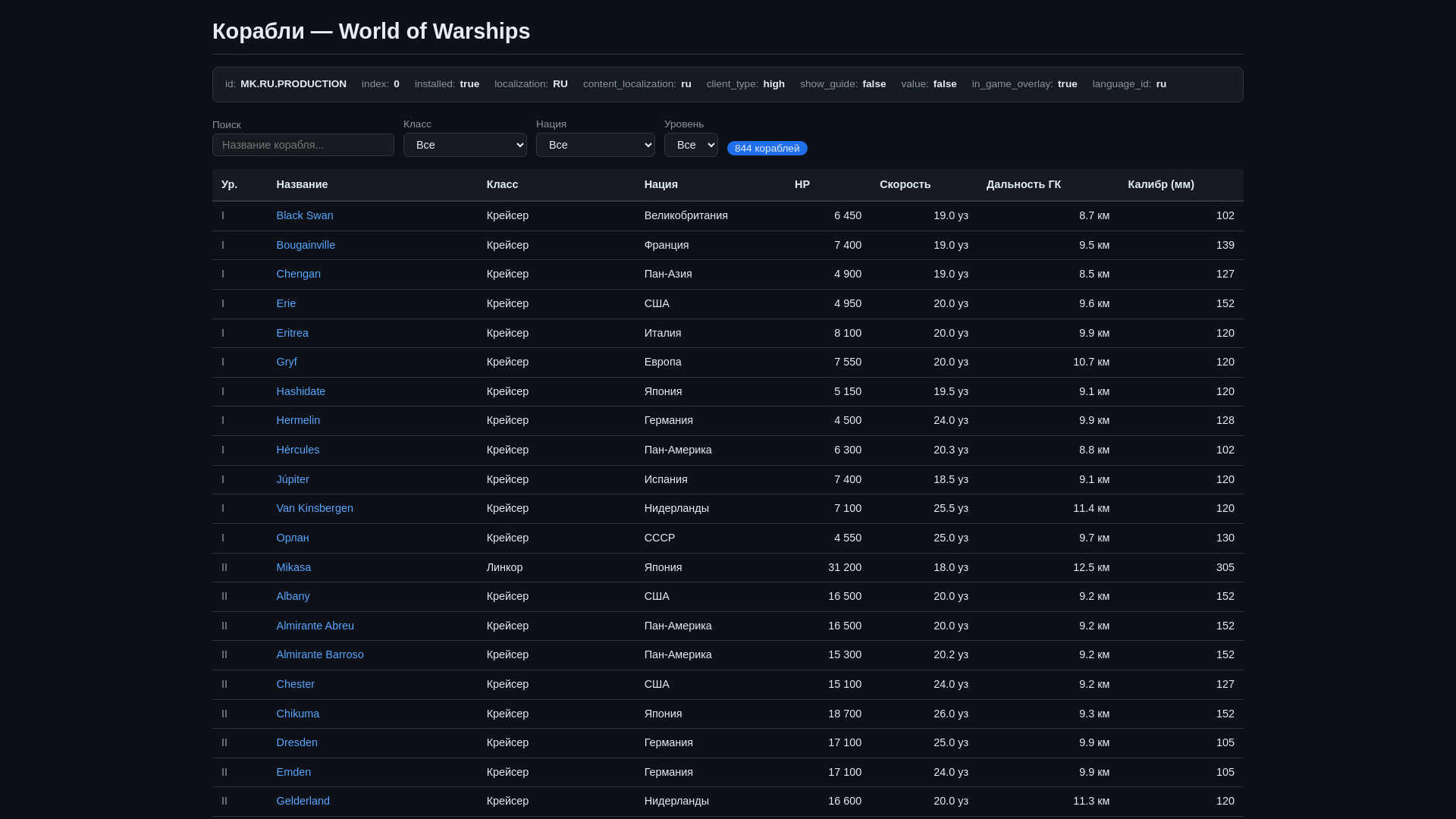Open the Mikasa battleship link
This screenshot has width=1456, height=819.
pyautogui.click(x=293, y=567)
